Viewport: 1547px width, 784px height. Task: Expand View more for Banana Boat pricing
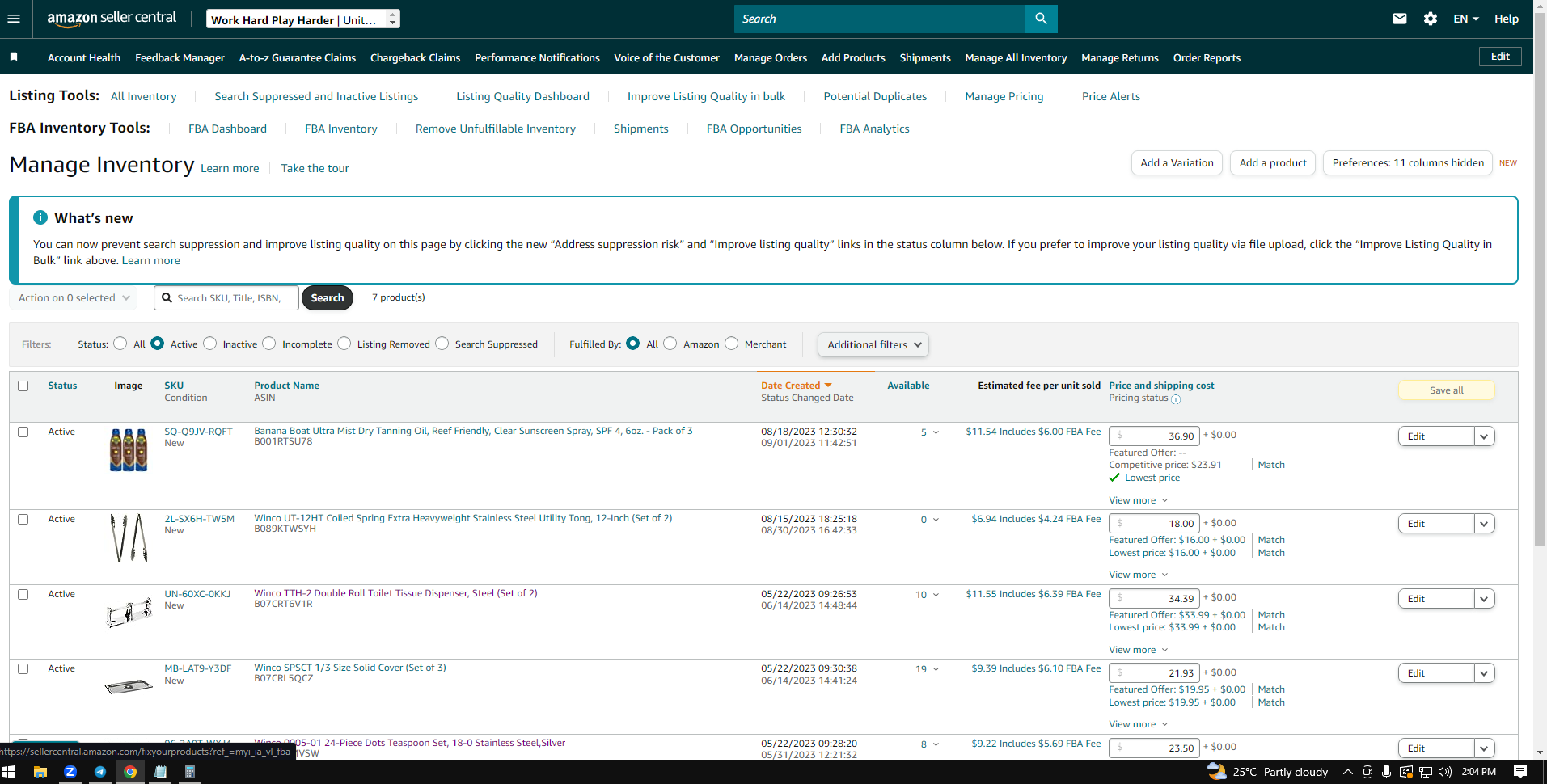(1138, 500)
